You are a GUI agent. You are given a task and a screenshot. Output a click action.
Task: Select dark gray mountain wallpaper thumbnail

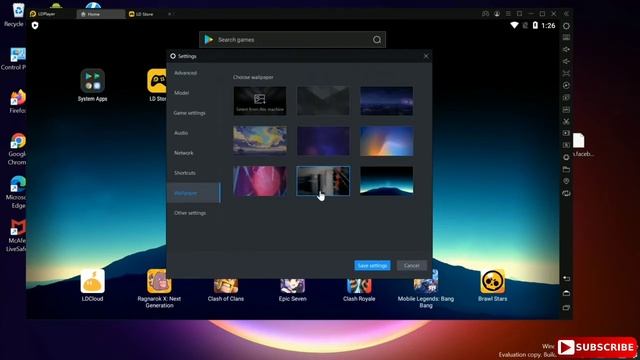click(323, 101)
